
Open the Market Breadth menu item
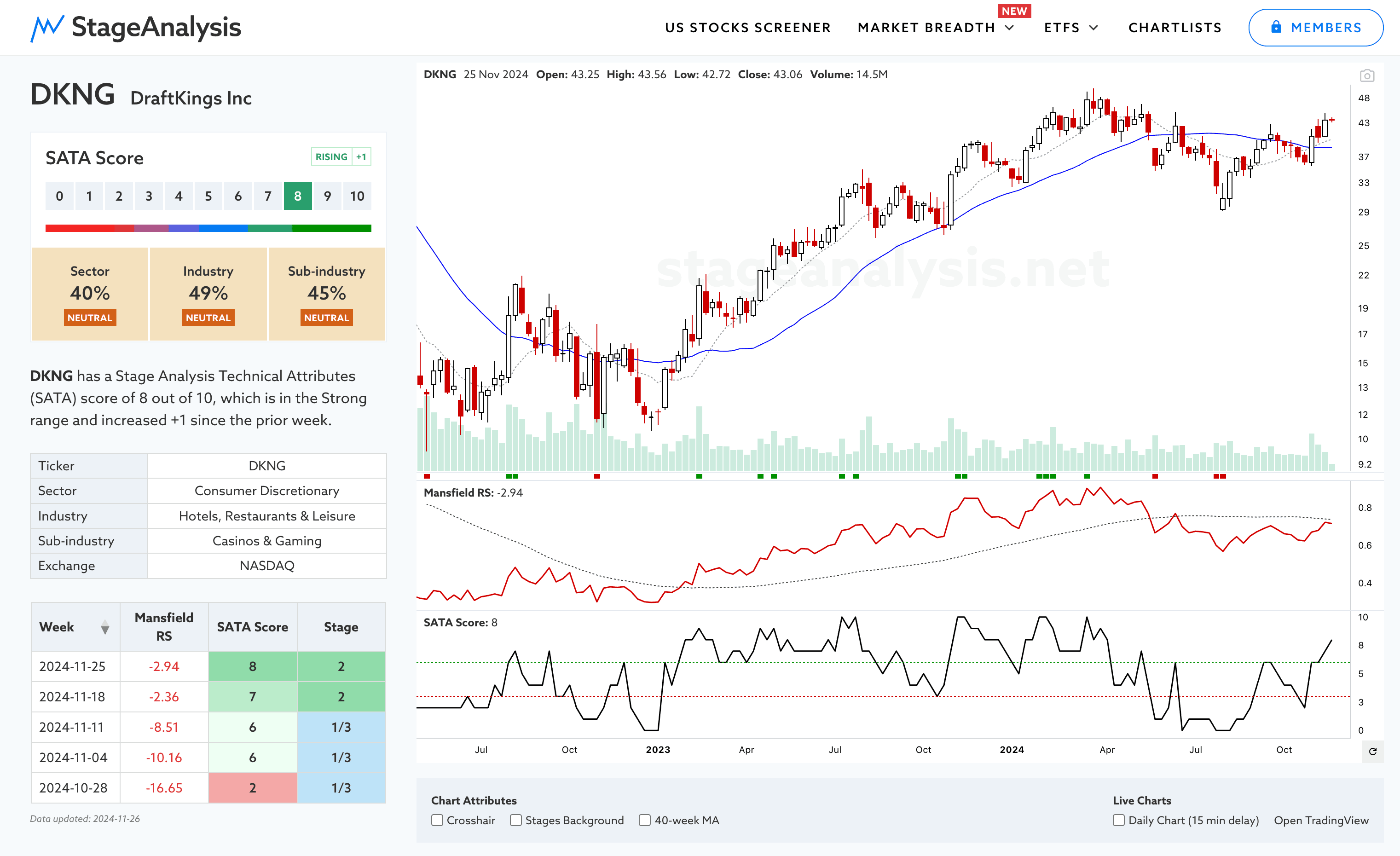[926, 28]
